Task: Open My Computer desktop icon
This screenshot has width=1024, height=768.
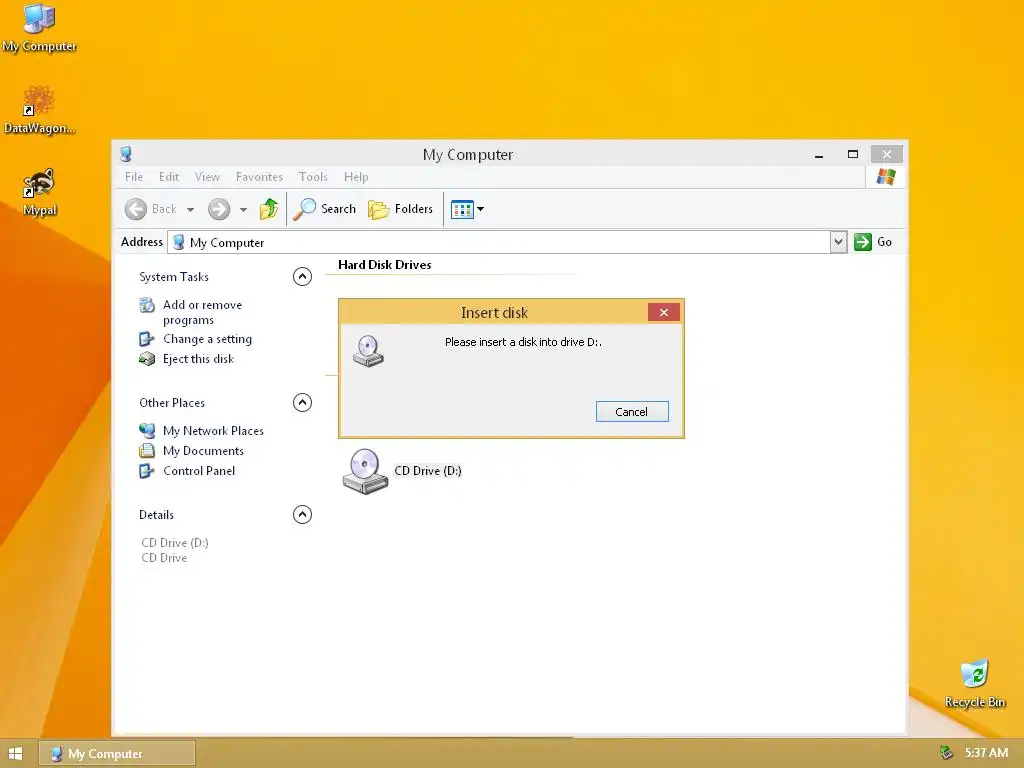Action: (x=39, y=29)
